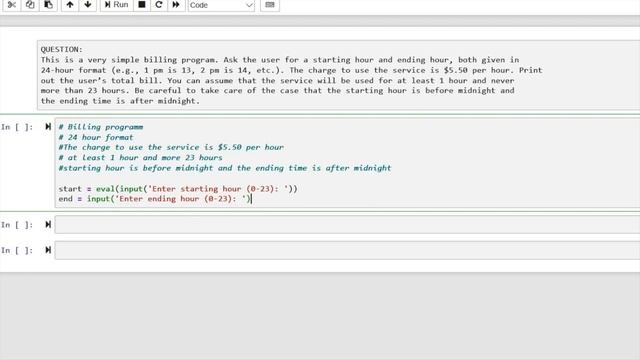Interrupt the kernel stop button
This screenshot has width=640, height=360.
(142, 5)
